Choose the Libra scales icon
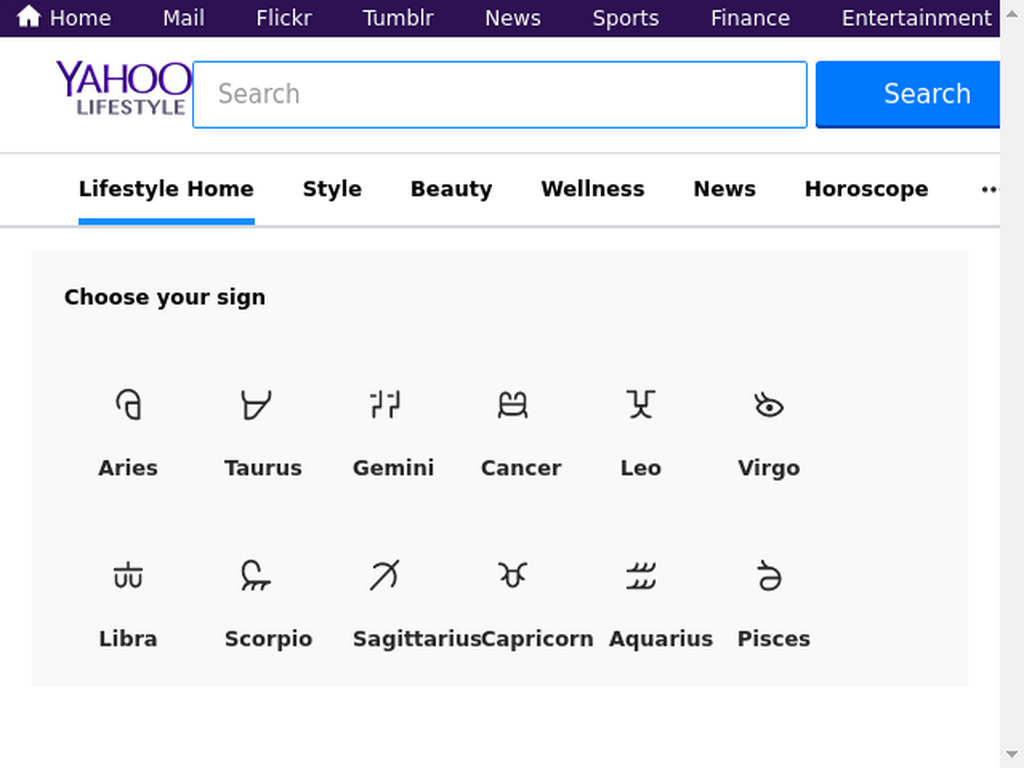1024x768 pixels. pos(128,575)
